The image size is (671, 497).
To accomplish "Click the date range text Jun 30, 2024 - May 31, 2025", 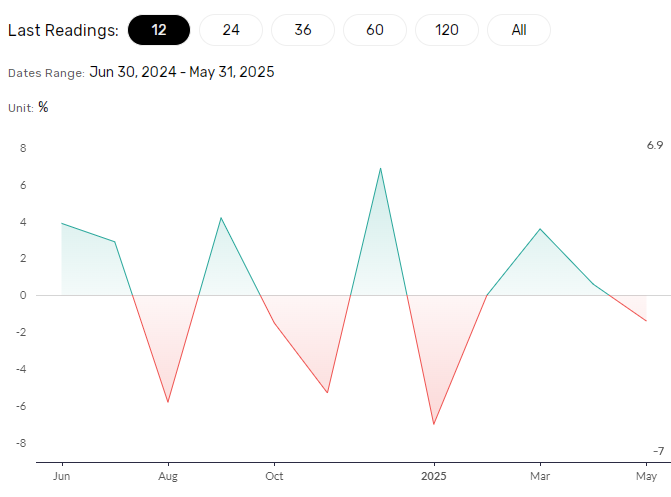I will (x=182, y=72).
